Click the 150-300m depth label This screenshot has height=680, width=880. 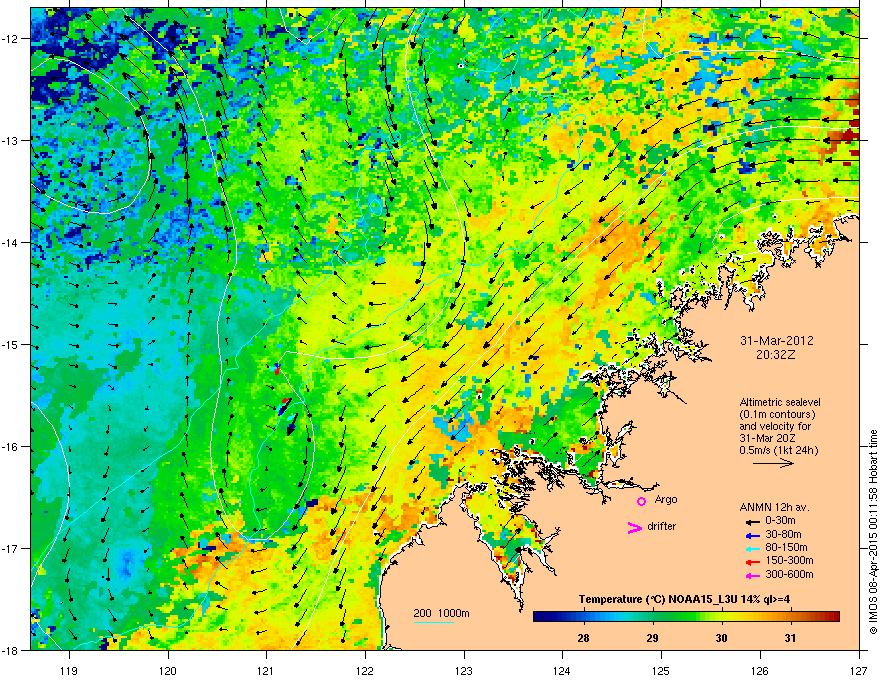pos(789,560)
